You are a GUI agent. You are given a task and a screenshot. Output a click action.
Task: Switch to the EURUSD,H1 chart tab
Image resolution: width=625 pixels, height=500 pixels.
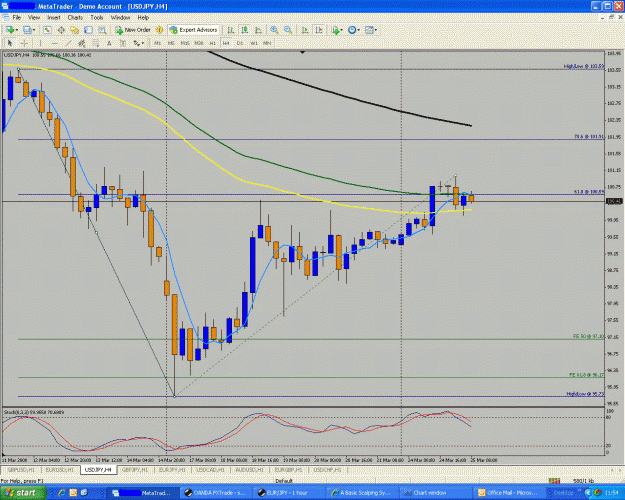click(x=59, y=470)
